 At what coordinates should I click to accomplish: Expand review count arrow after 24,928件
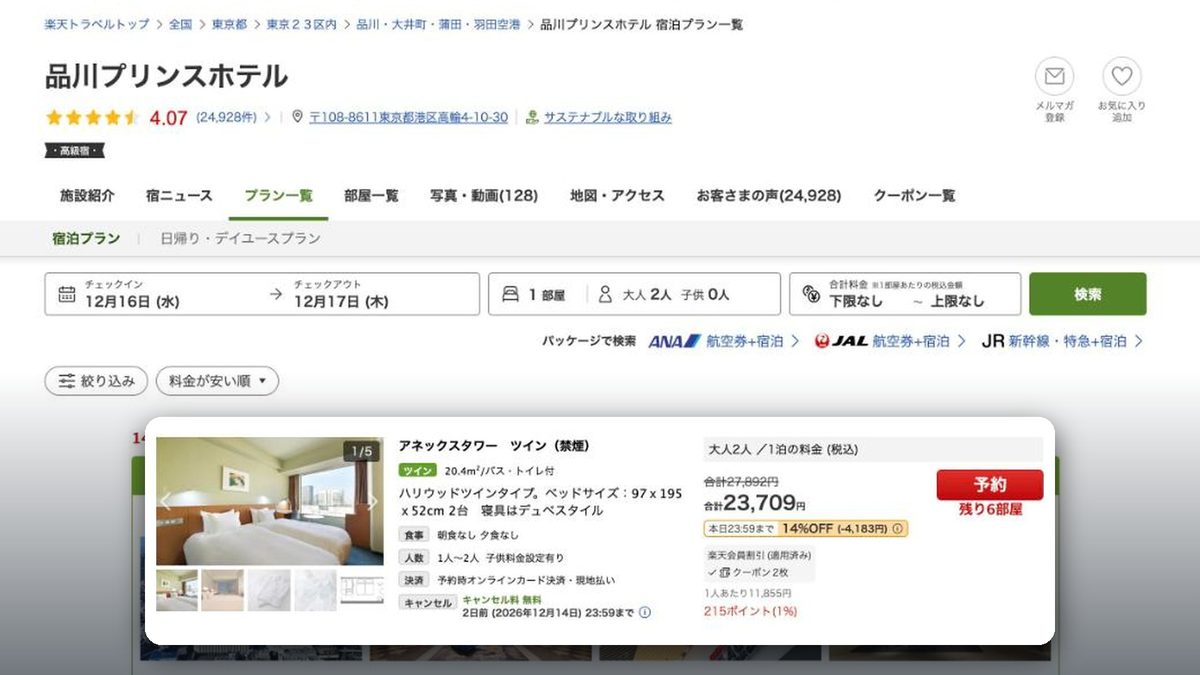[267, 117]
